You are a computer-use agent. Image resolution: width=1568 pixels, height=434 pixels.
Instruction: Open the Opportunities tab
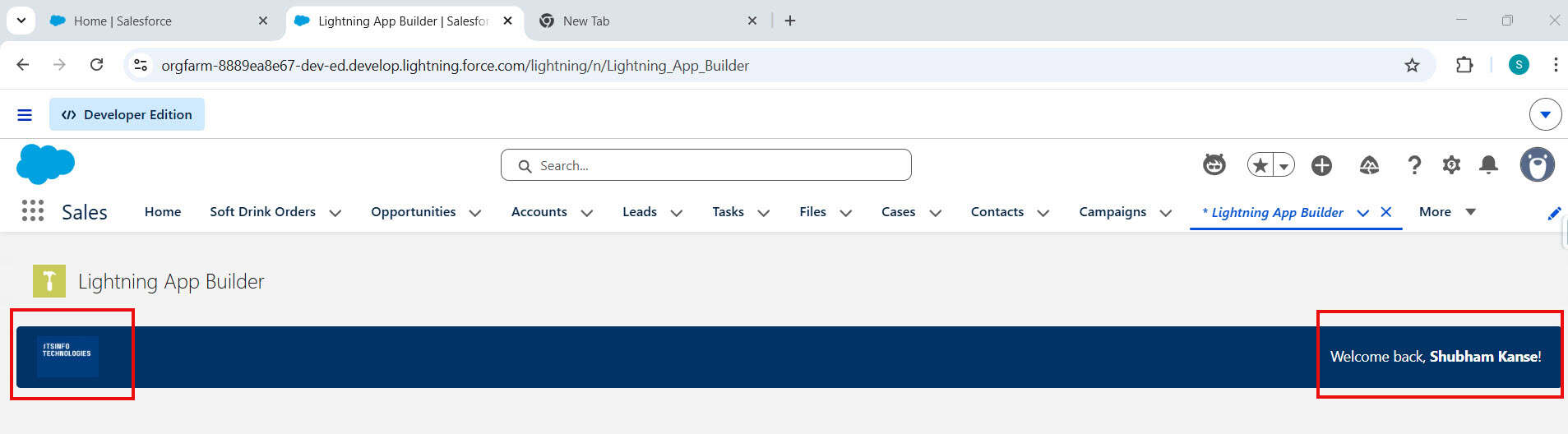(413, 211)
